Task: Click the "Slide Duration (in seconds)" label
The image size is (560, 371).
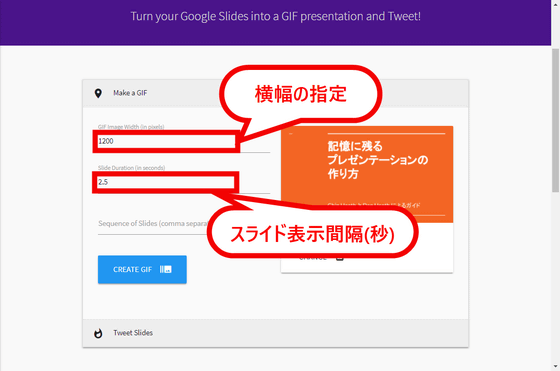Action: tap(131, 167)
